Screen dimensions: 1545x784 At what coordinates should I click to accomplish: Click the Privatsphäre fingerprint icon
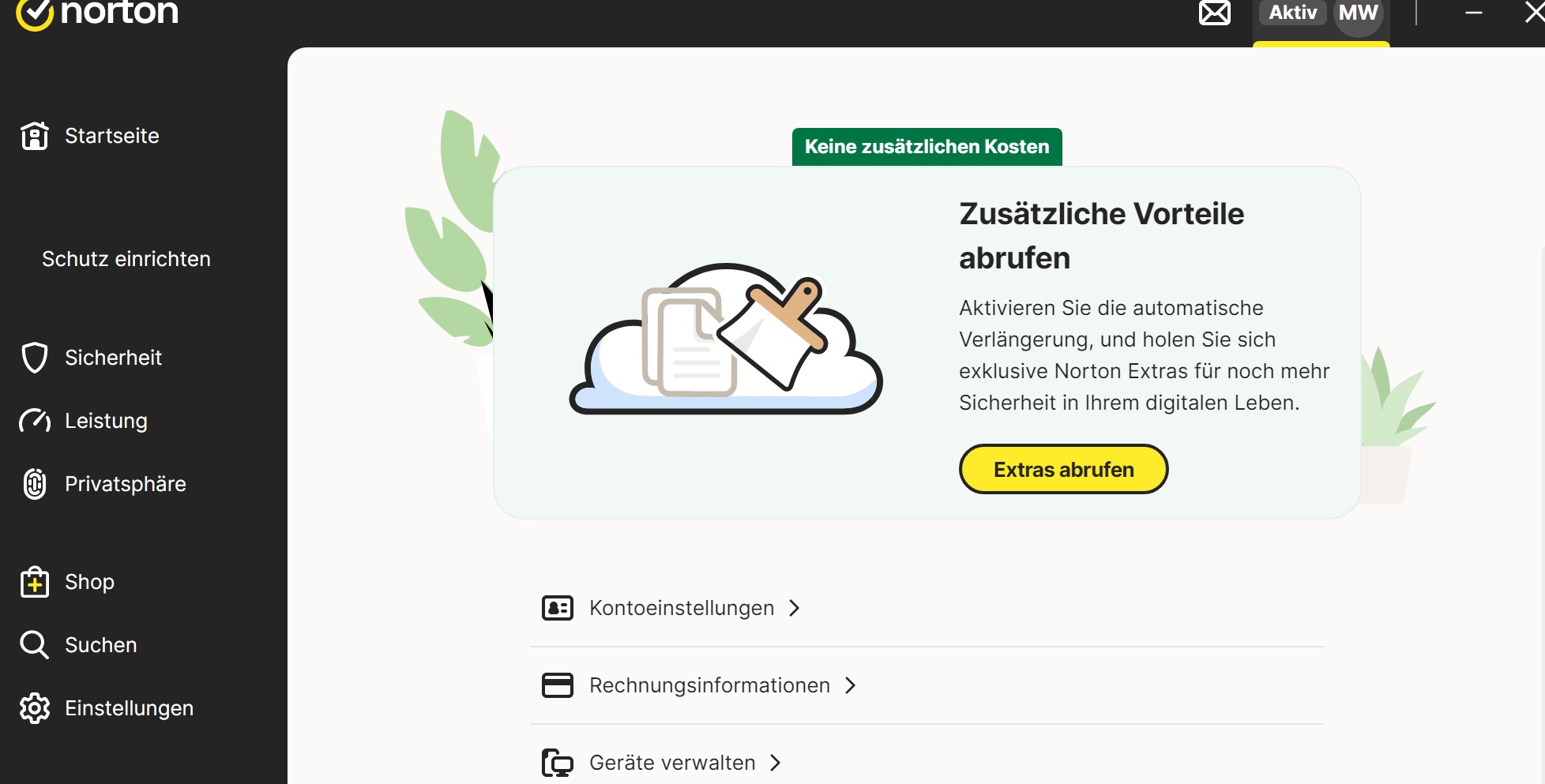point(35,484)
